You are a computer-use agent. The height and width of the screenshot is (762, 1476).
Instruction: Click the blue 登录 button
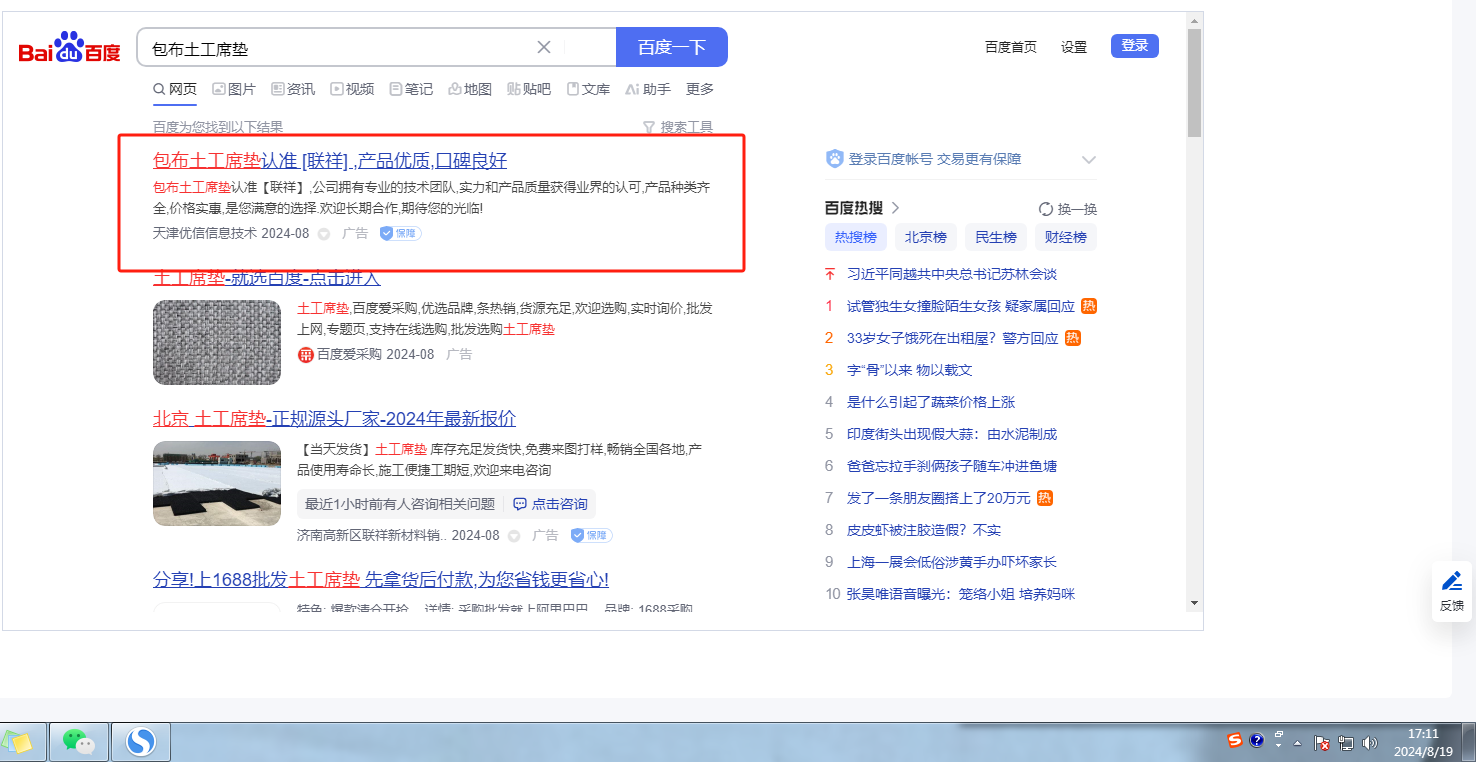tap(1134, 46)
